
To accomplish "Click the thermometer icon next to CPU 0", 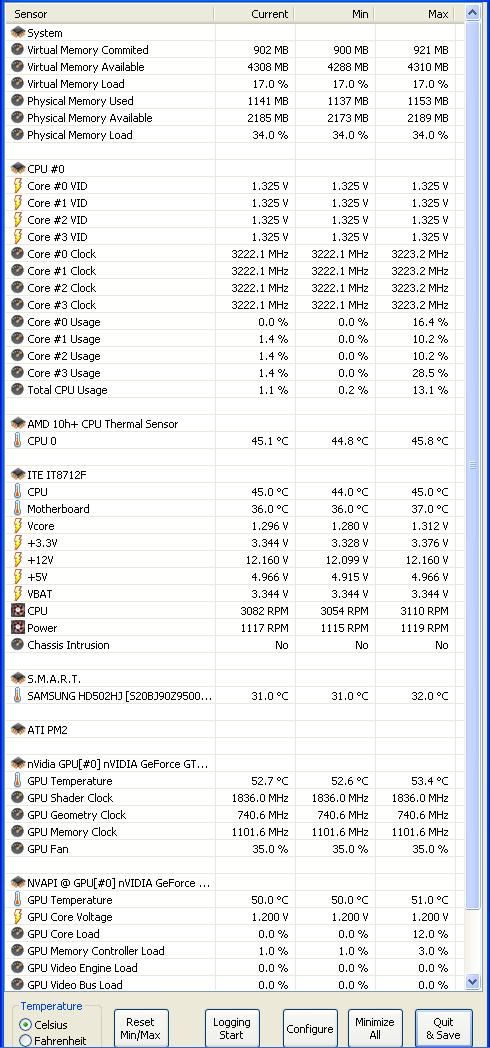I will [x=18, y=440].
